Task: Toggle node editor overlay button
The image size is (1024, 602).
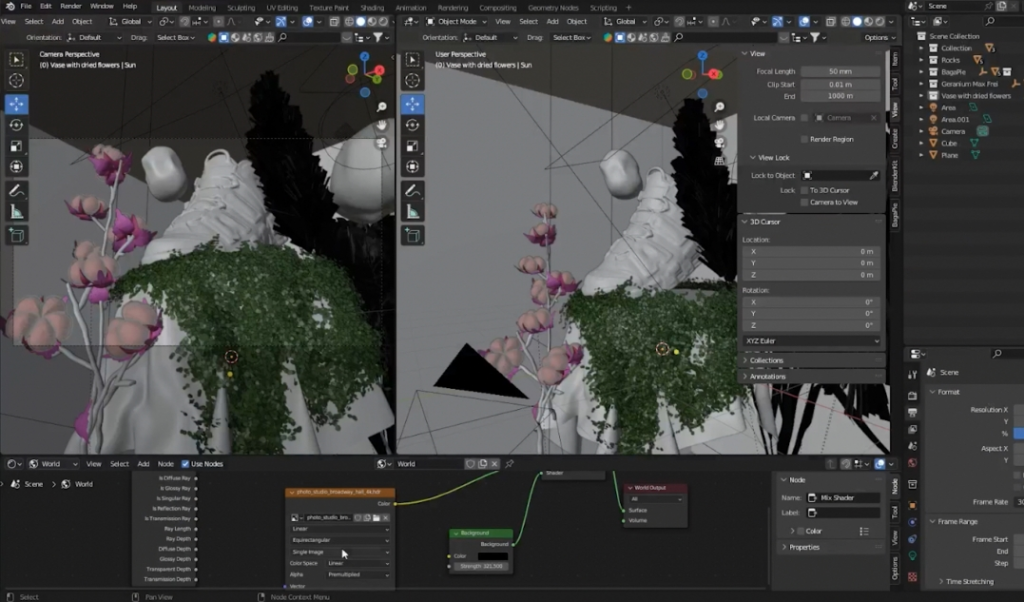Action: pyautogui.click(x=880, y=464)
